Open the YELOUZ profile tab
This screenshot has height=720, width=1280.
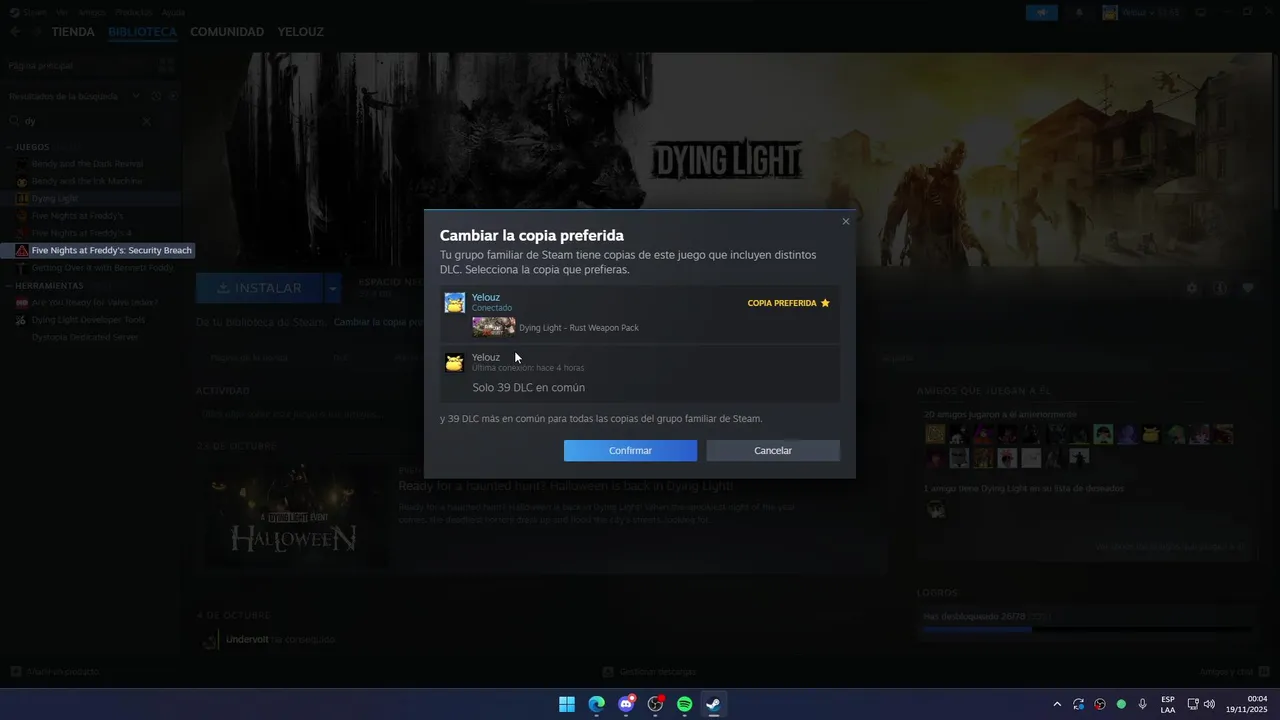point(301,32)
